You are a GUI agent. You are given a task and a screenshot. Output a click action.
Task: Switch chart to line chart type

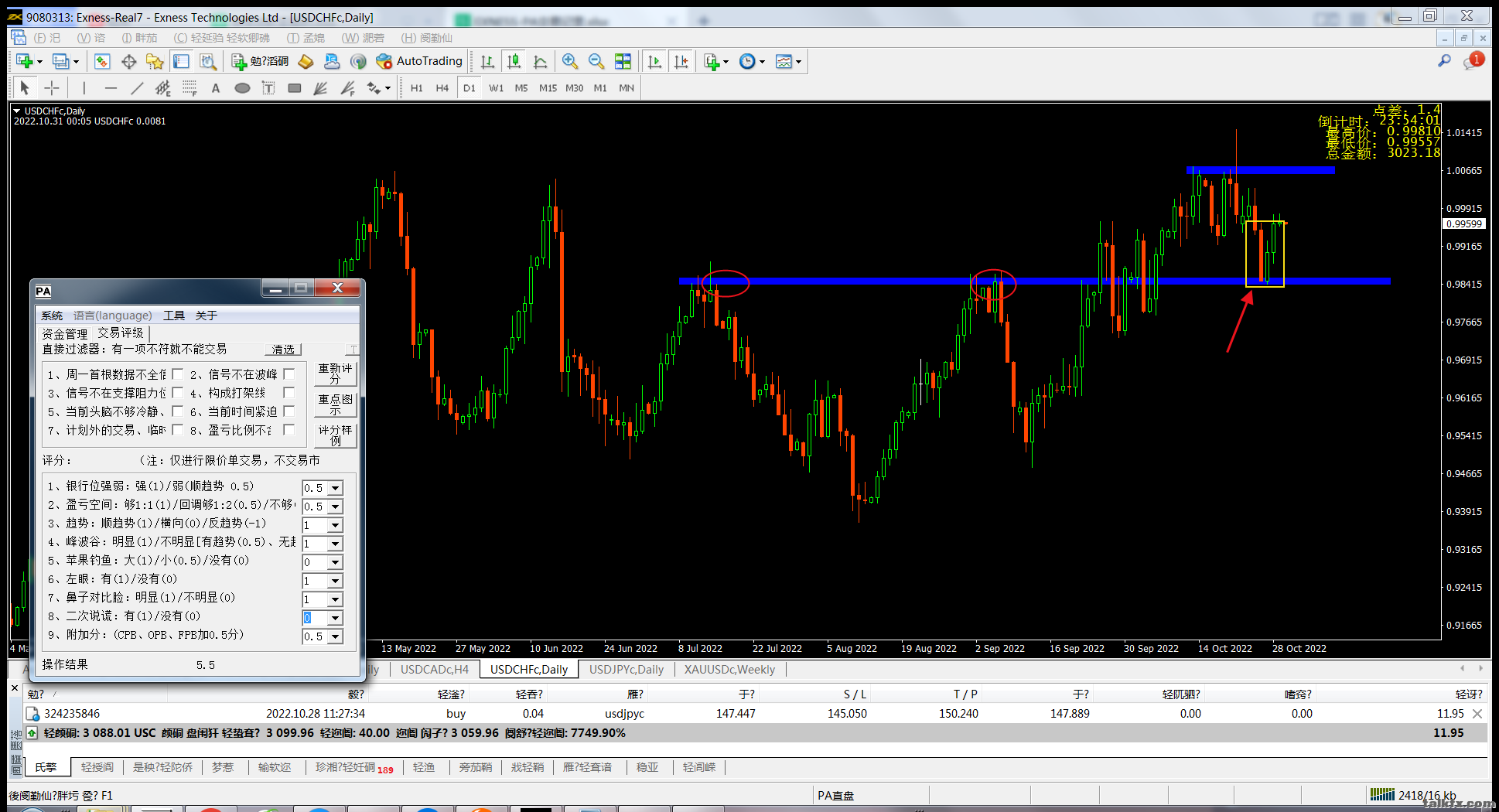(540, 61)
